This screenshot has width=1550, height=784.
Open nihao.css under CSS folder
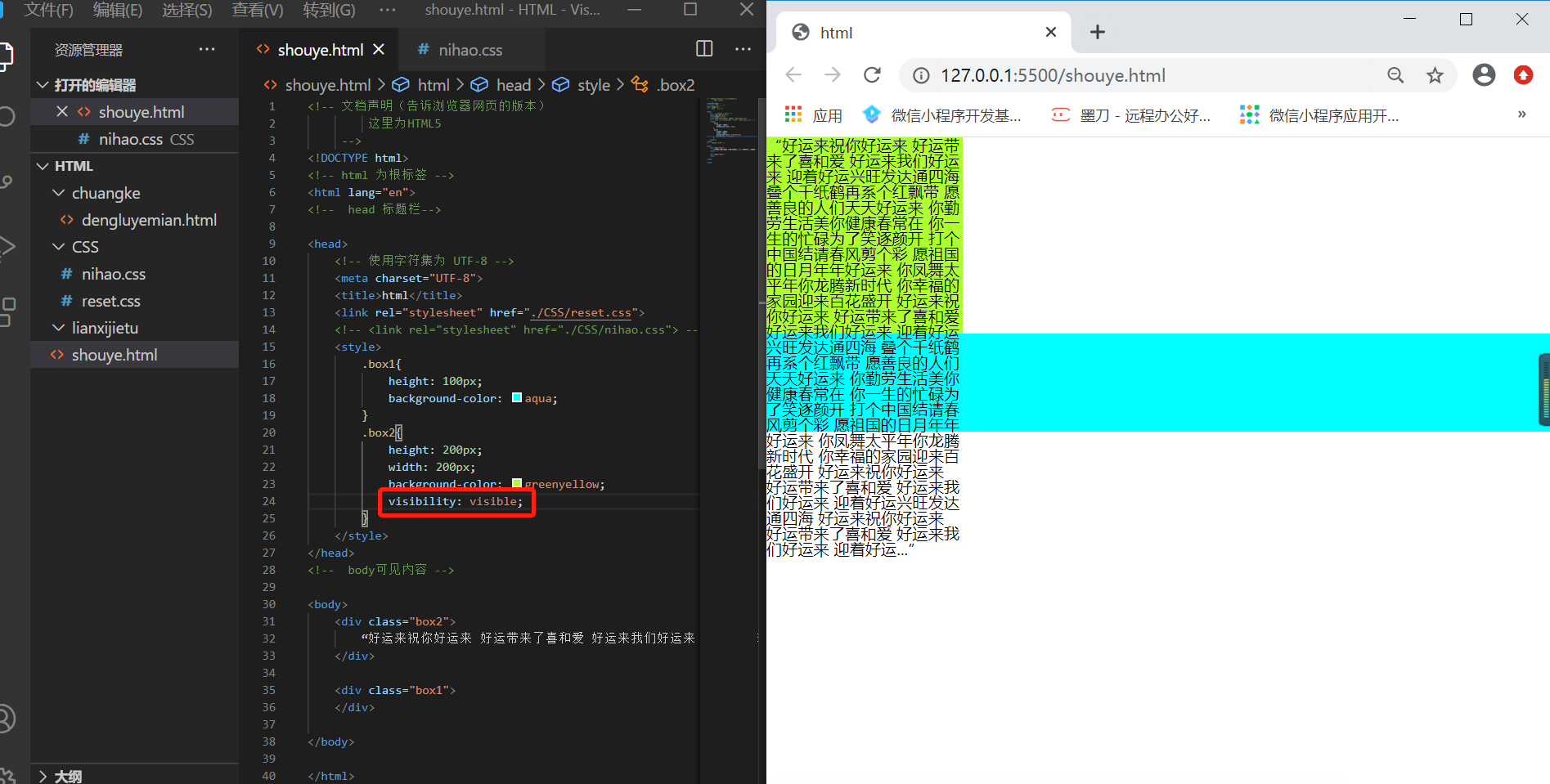tap(134, 274)
